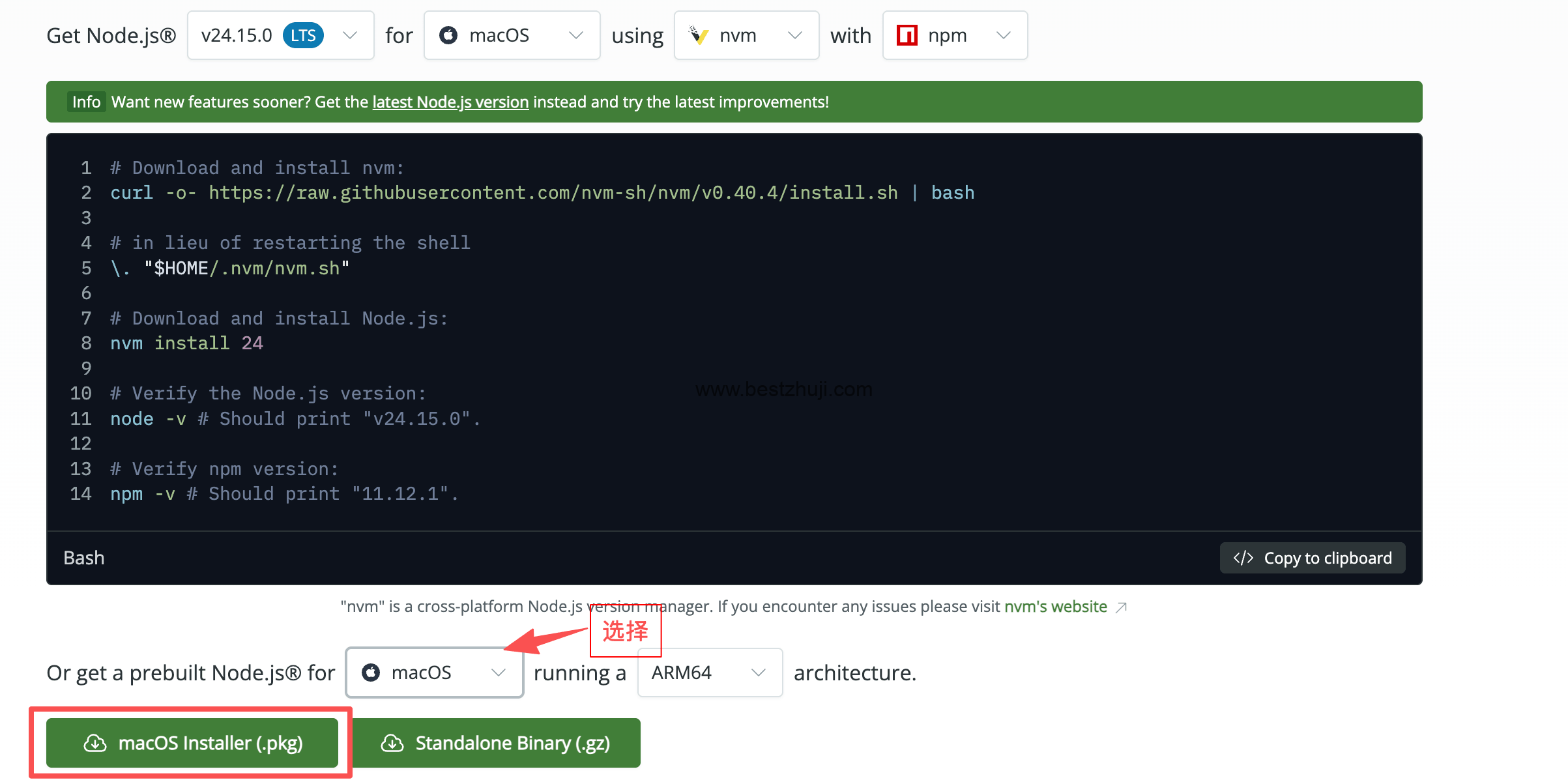1568x782 pixels.
Task: Click the nvm logo icon
Action: click(x=699, y=35)
